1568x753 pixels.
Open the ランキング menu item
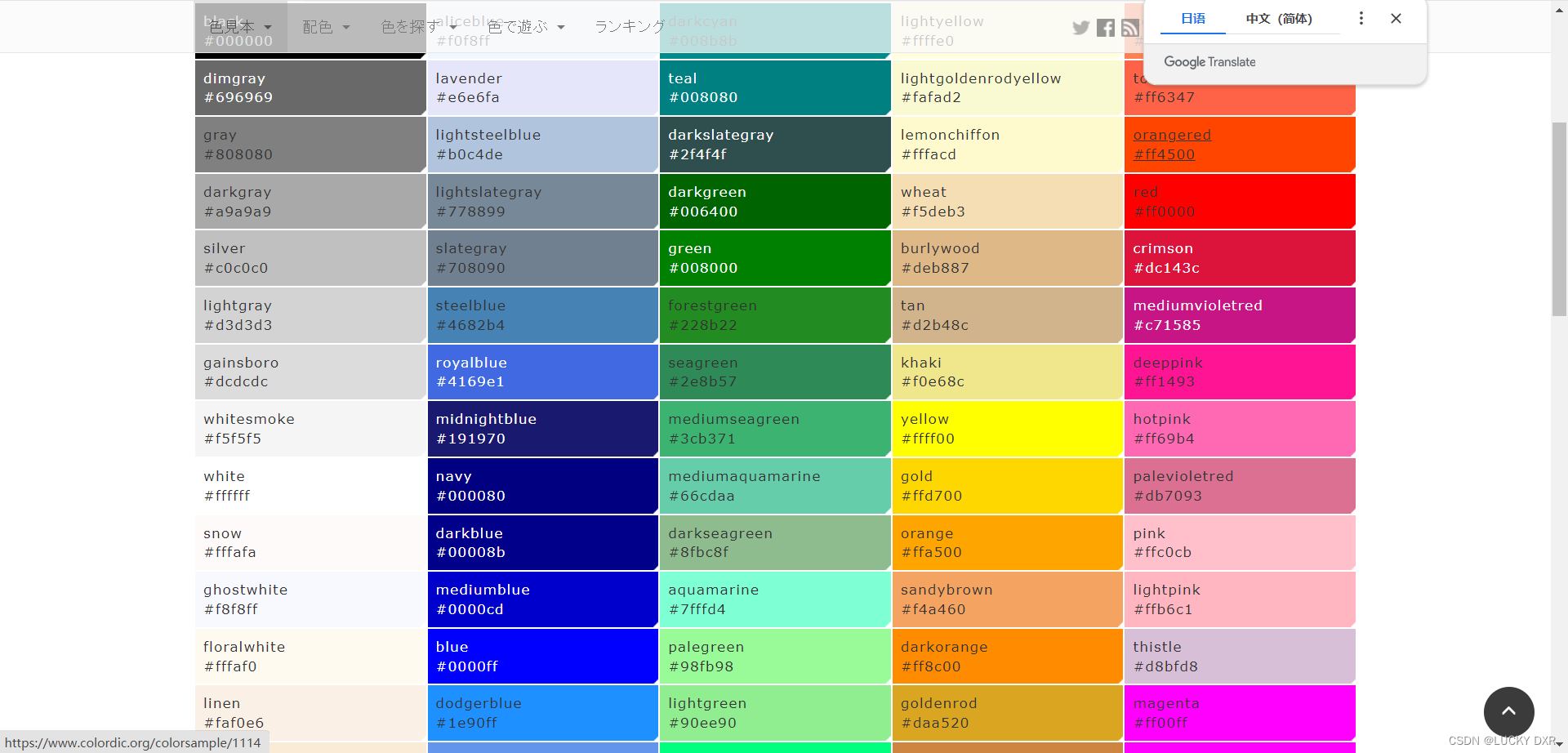(x=630, y=27)
